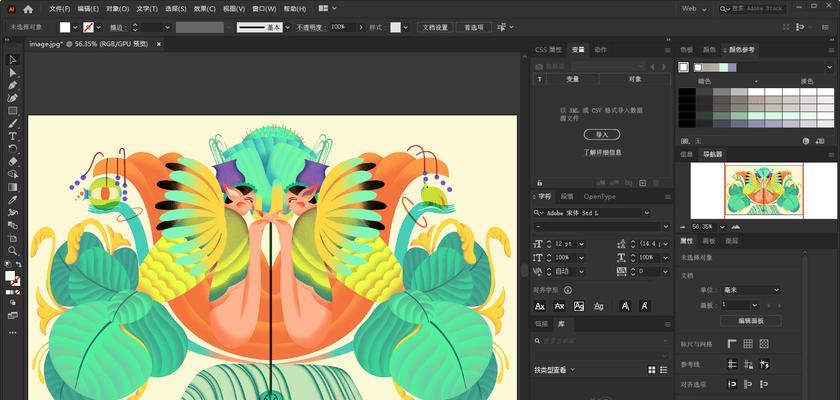Select the Direct Selection tool
840x400 pixels.
point(13,73)
